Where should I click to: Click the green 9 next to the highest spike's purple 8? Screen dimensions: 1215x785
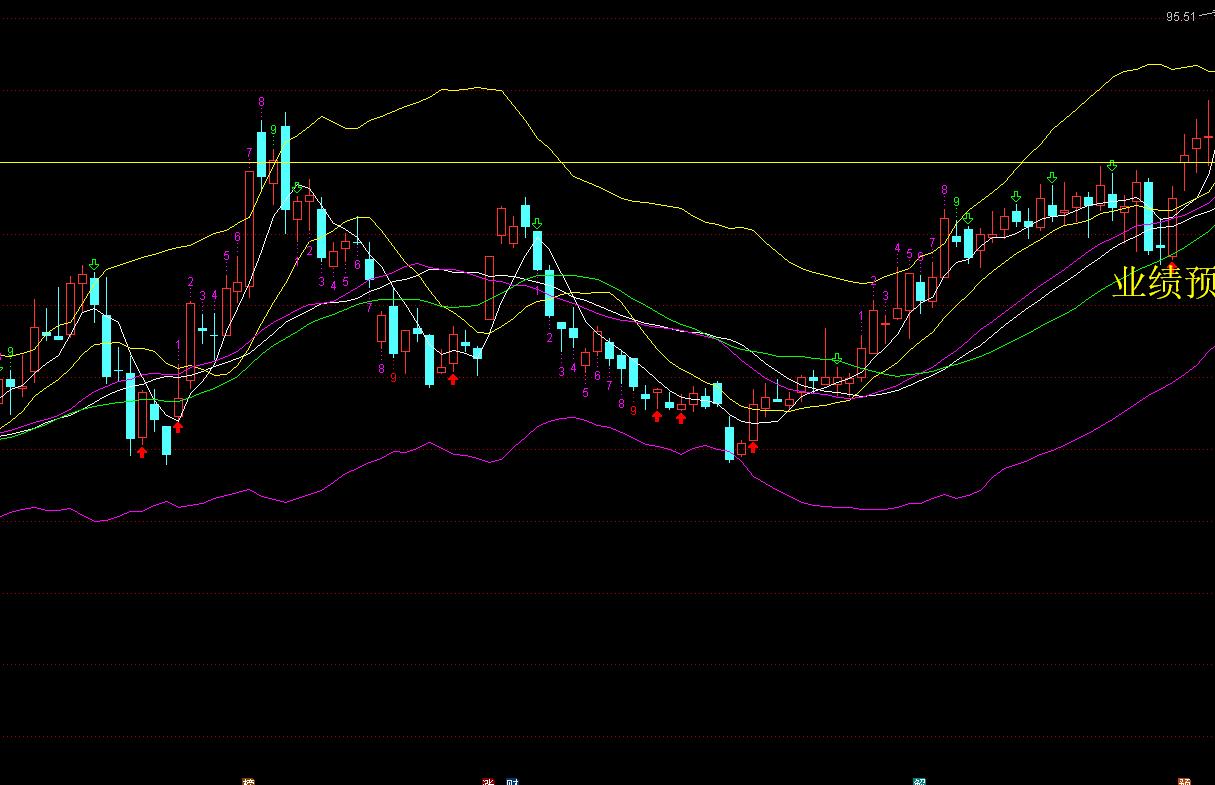click(x=273, y=129)
